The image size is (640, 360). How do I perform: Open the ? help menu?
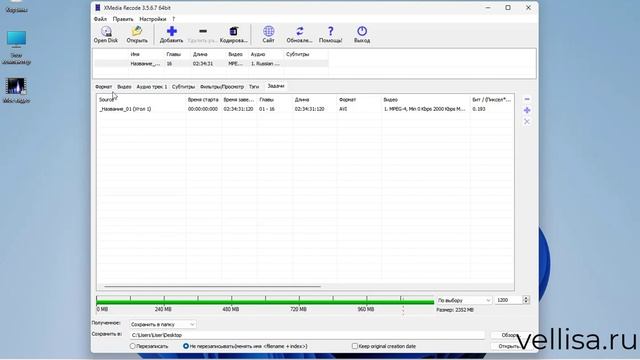click(173, 19)
